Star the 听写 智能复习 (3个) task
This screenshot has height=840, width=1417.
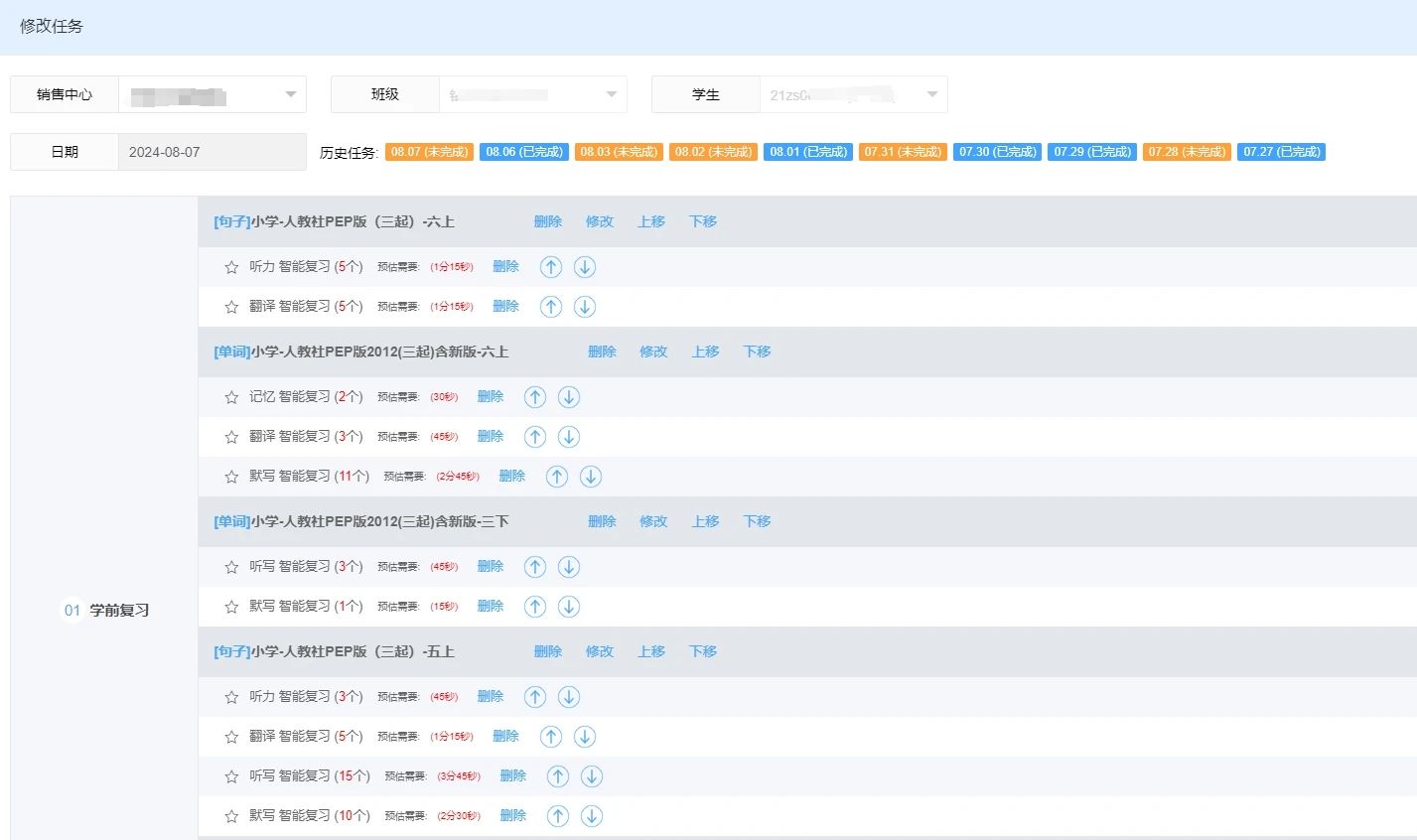tap(231, 567)
